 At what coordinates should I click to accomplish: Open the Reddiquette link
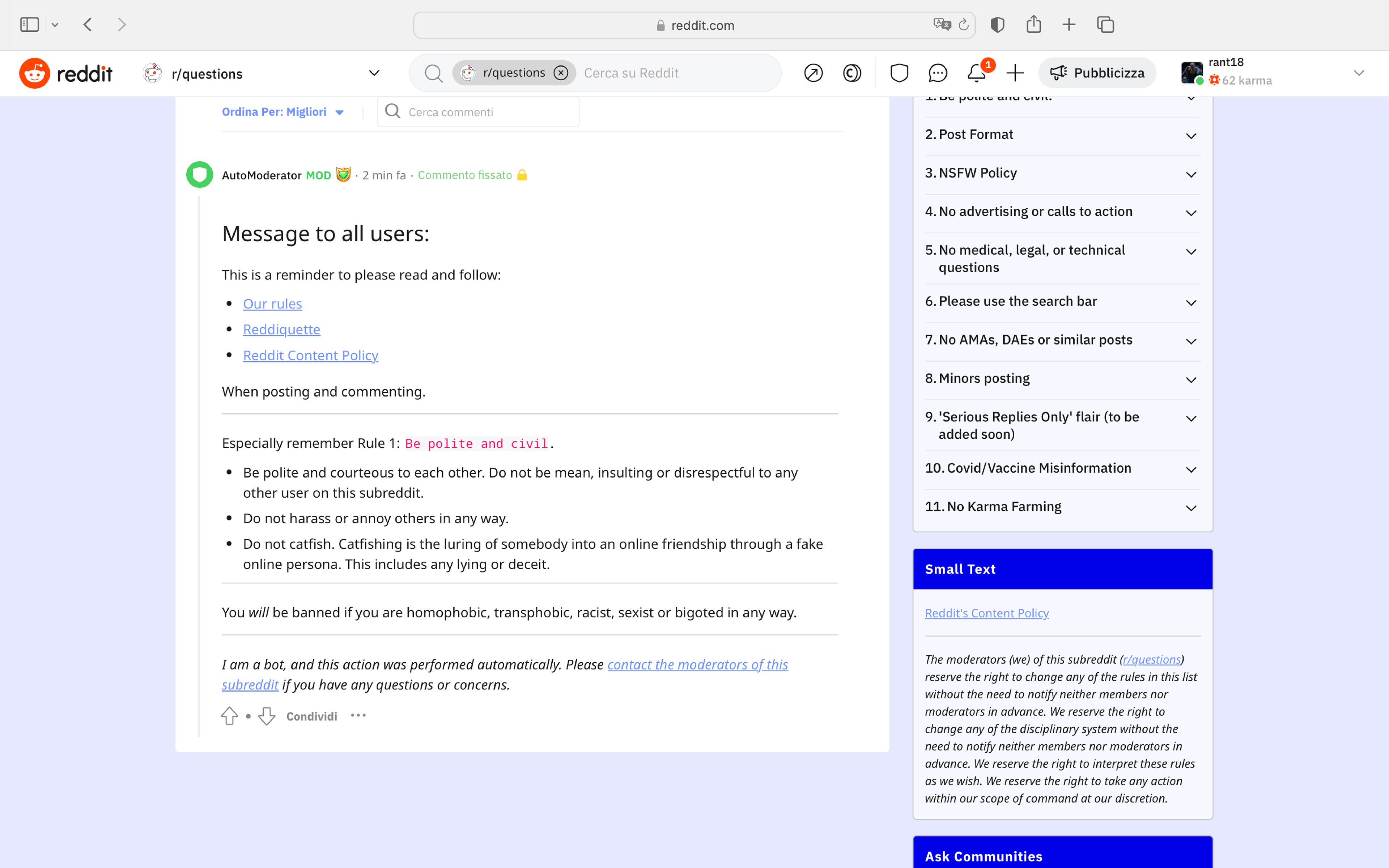281,329
